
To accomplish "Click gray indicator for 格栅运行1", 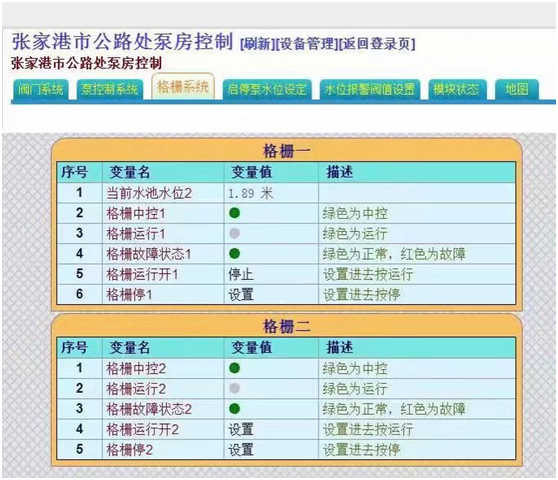I will (x=235, y=233).
